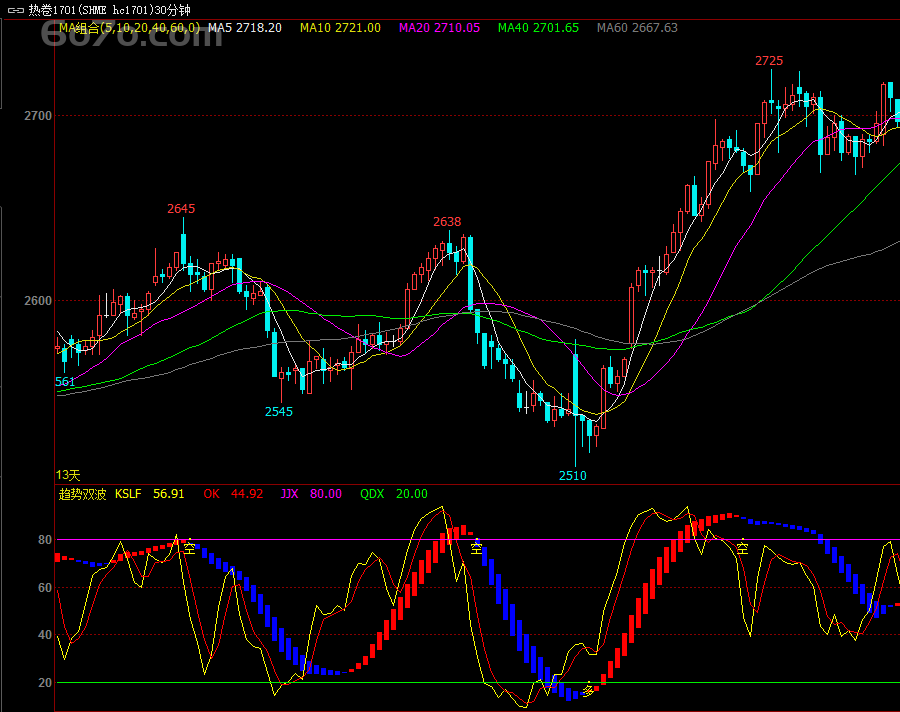Select the magenta JJX 80.00 label
The height and width of the screenshot is (712, 900).
[x=311, y=494]
